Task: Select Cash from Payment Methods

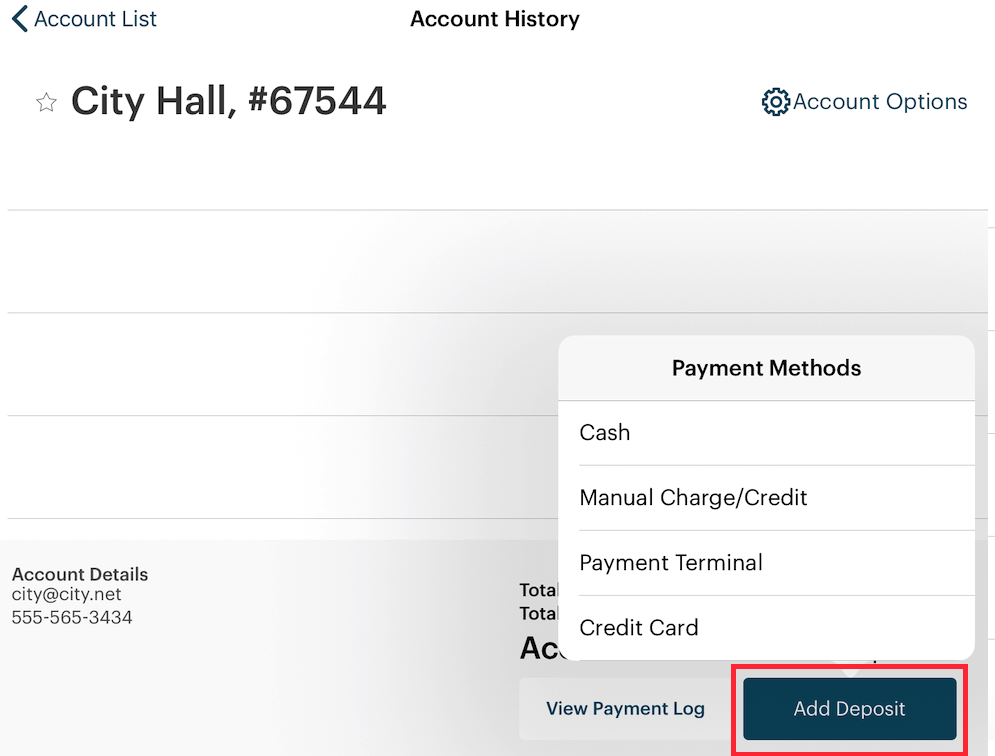Action: (x=605, y=432)
